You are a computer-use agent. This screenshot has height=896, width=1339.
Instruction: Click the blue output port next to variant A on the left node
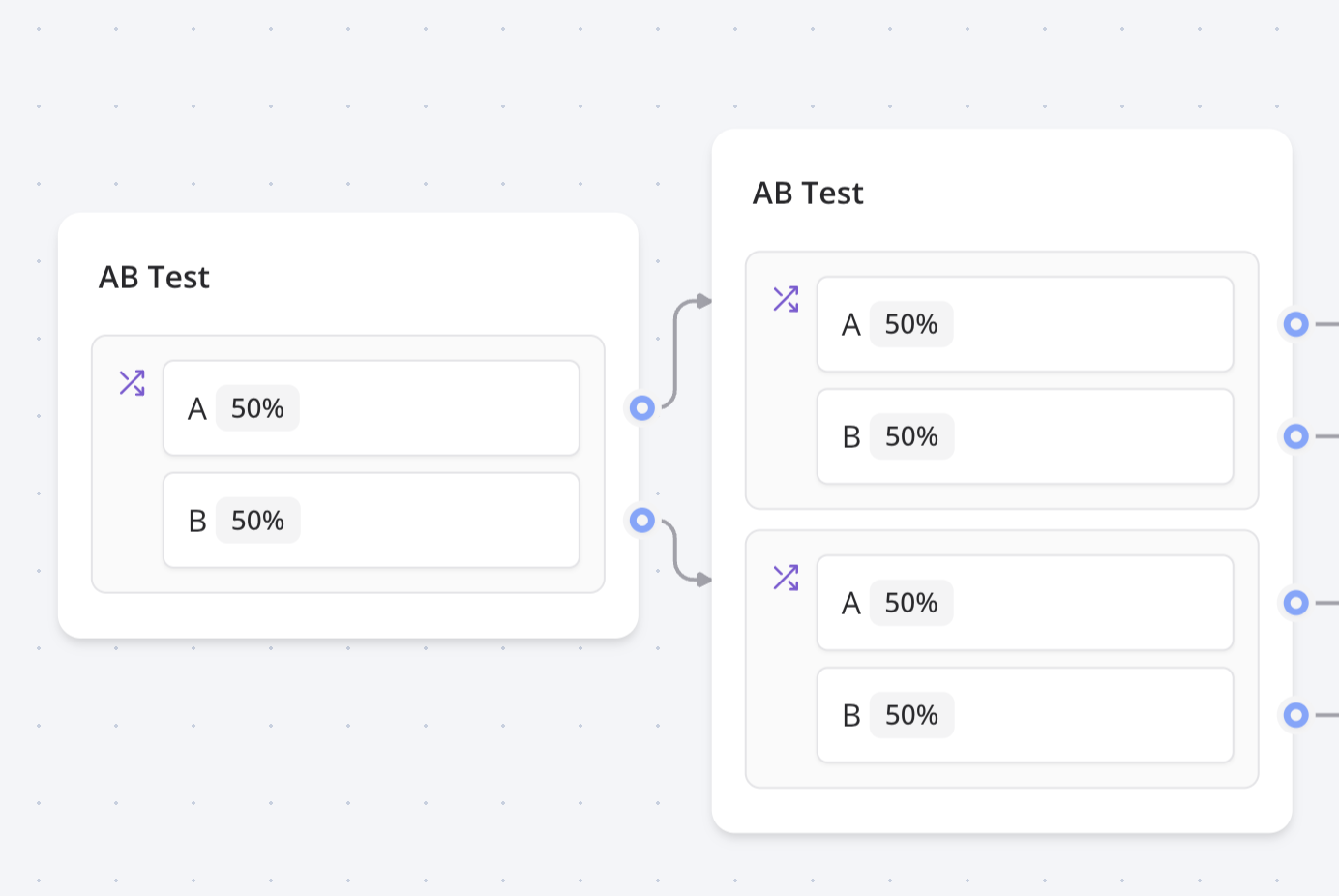pos(641,408)
